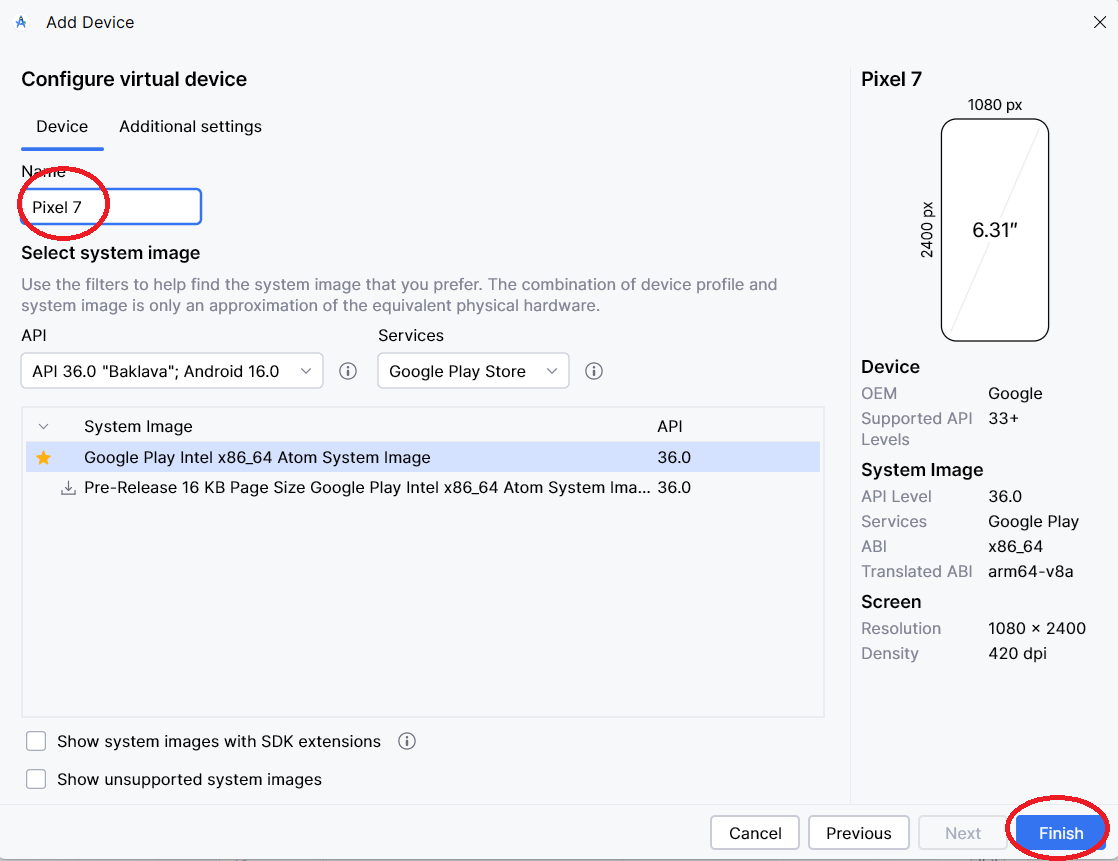The width and height of the screenshot is (1118, 861).
Task: Click the device Name input field
Action: [x=112, y=207]
